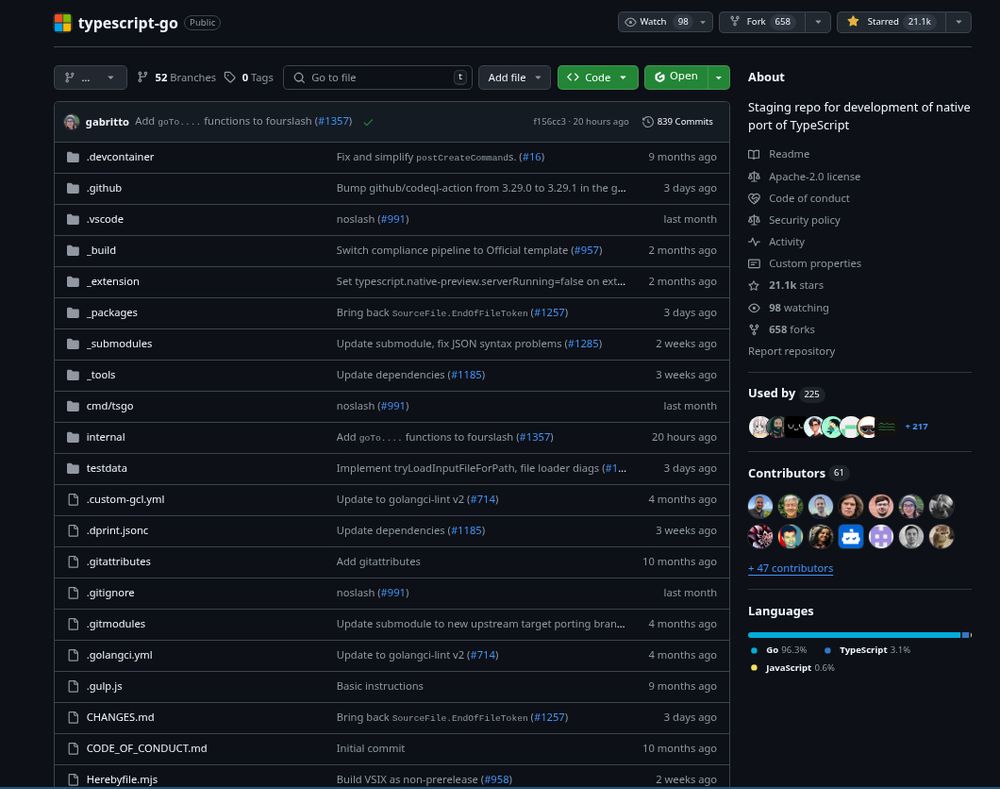Click the folder icon beside internal
The image size is (1000, 789).
[x=73, y=438]
